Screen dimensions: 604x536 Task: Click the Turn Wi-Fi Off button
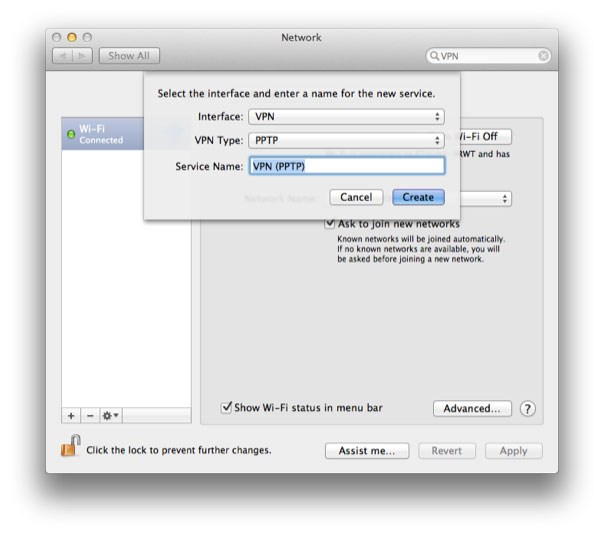pos(485,136)
